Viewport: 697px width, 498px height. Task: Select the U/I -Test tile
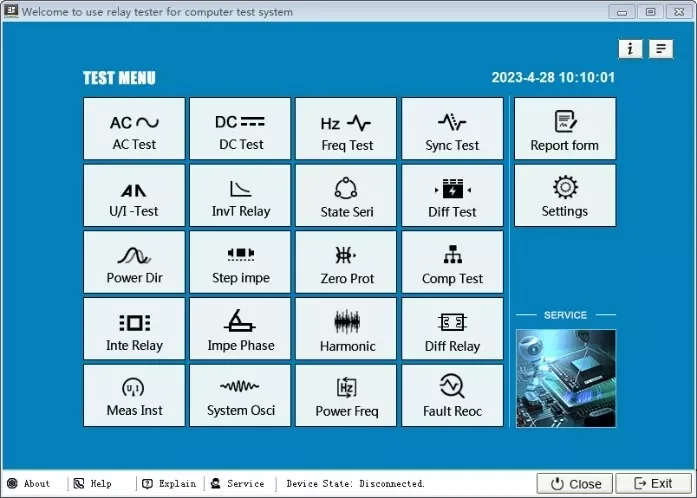coord(134,195)
